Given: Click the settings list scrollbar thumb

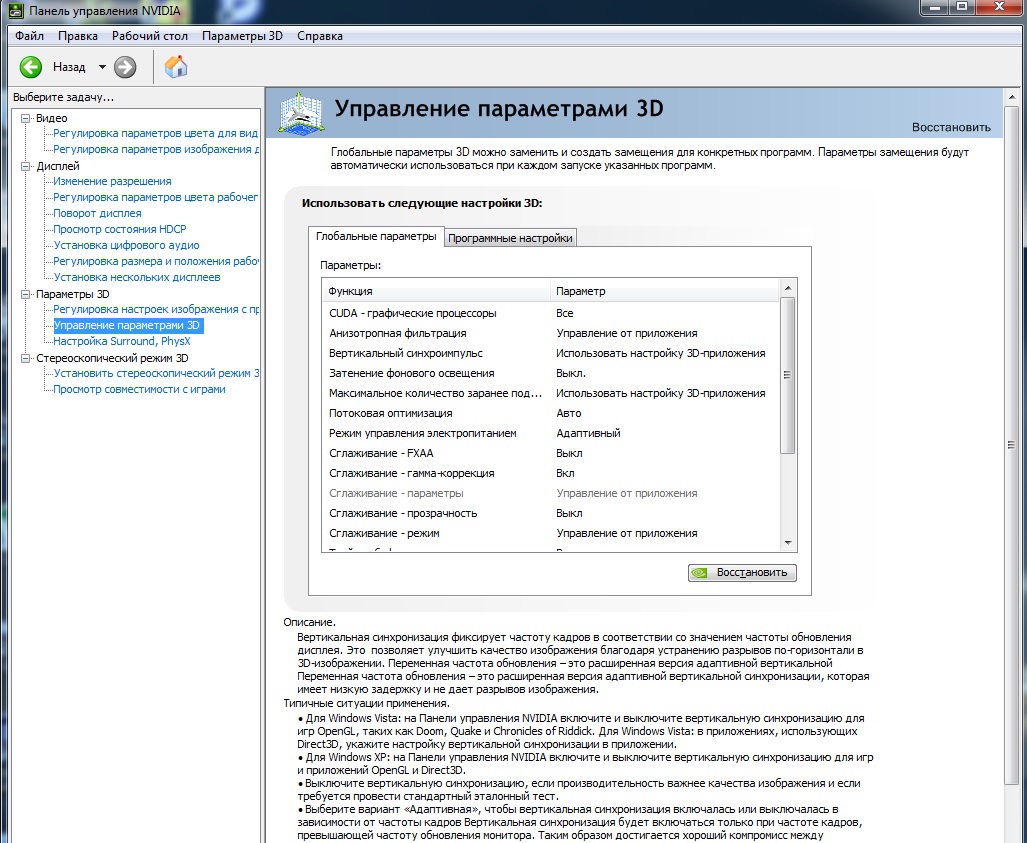Looking at the screenshot, I should point(788,375).
